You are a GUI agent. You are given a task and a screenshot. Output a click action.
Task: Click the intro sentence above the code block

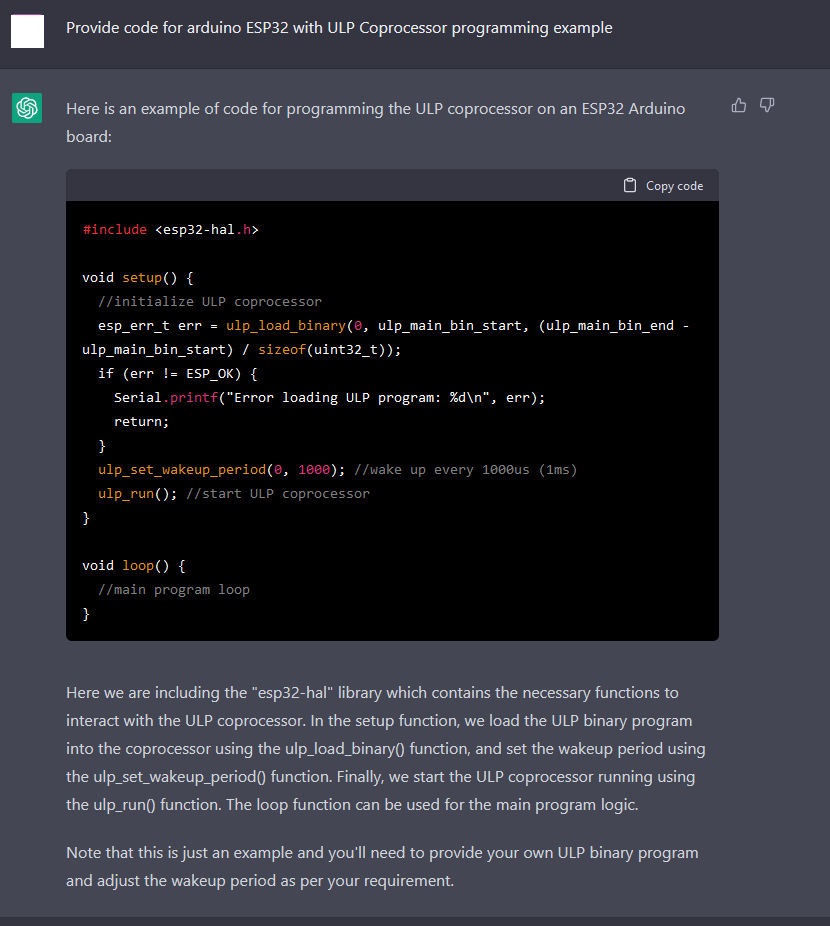[x=376, y=122]
